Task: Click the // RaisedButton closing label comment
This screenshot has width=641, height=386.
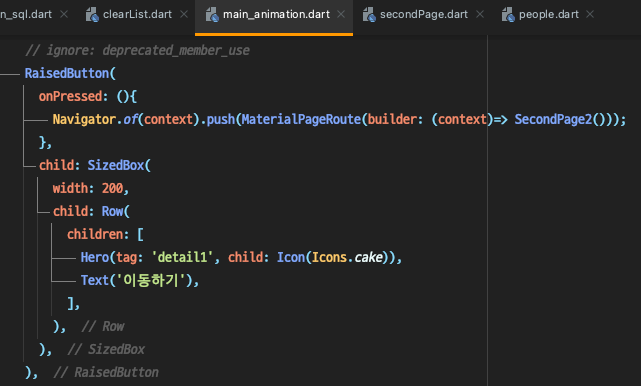Action: point(106,373)
